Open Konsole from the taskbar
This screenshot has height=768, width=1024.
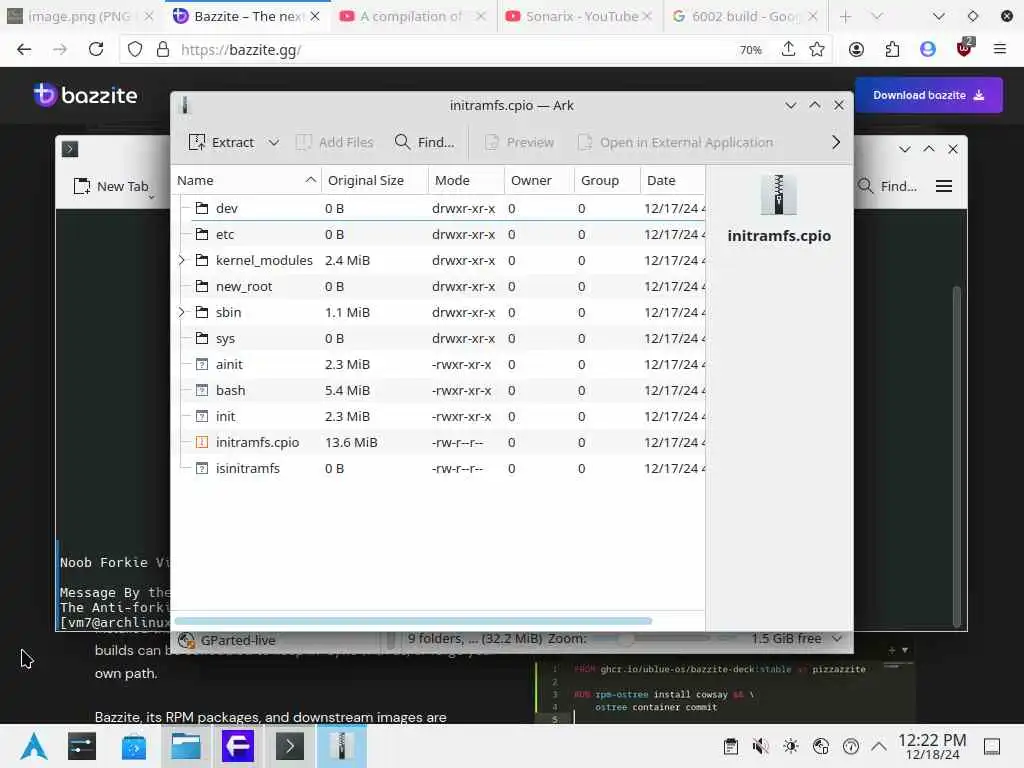coord(289,746)
